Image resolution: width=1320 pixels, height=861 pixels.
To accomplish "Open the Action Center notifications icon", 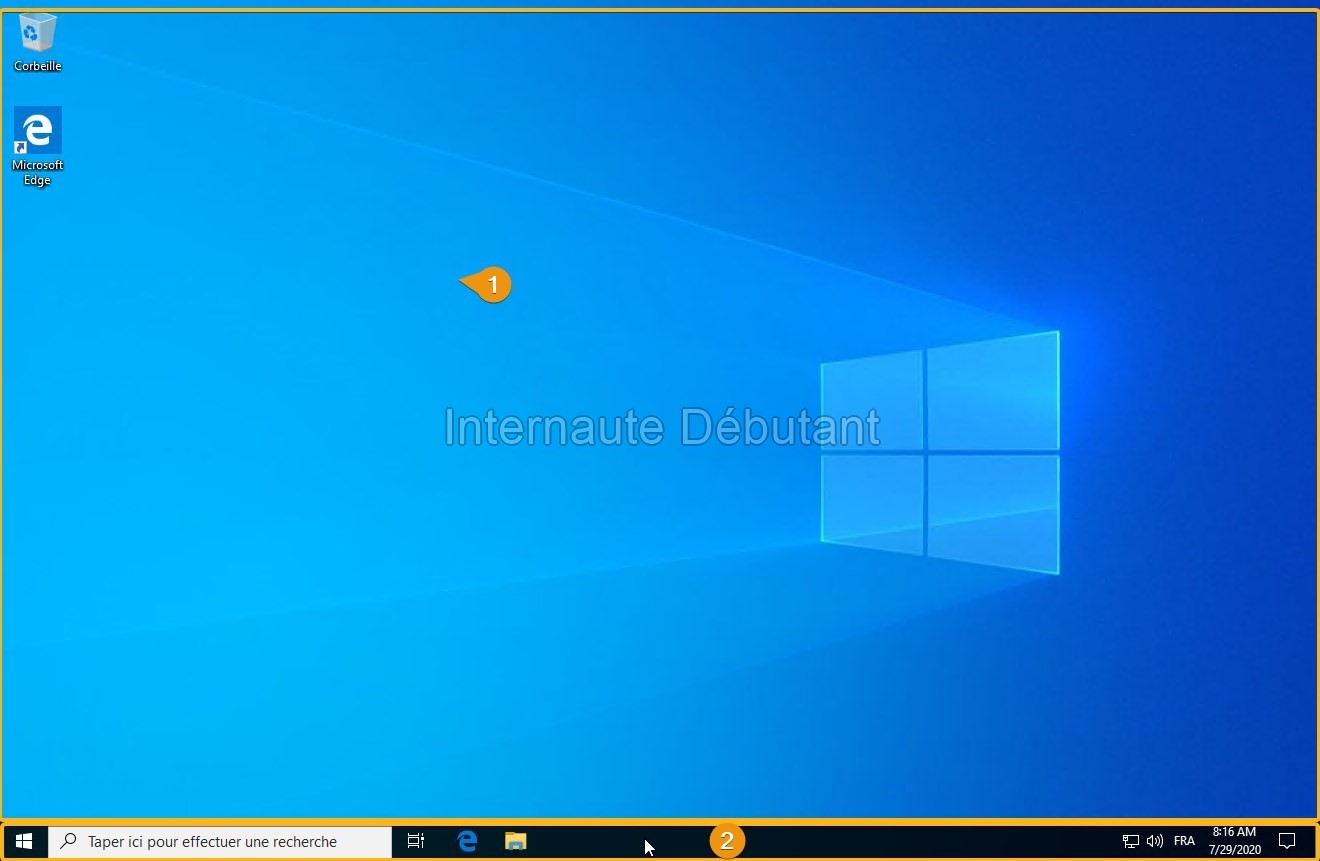I will pos(1287,841).
